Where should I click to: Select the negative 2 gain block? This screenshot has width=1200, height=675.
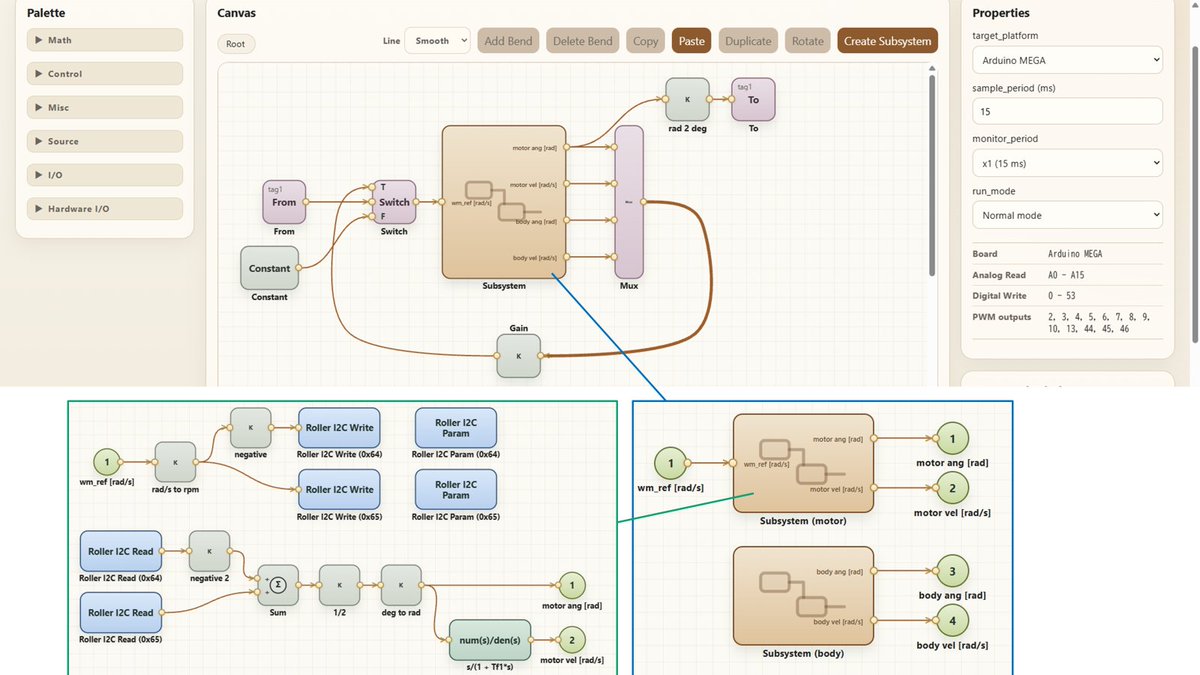pyautogui.click(x=209, y=551)
